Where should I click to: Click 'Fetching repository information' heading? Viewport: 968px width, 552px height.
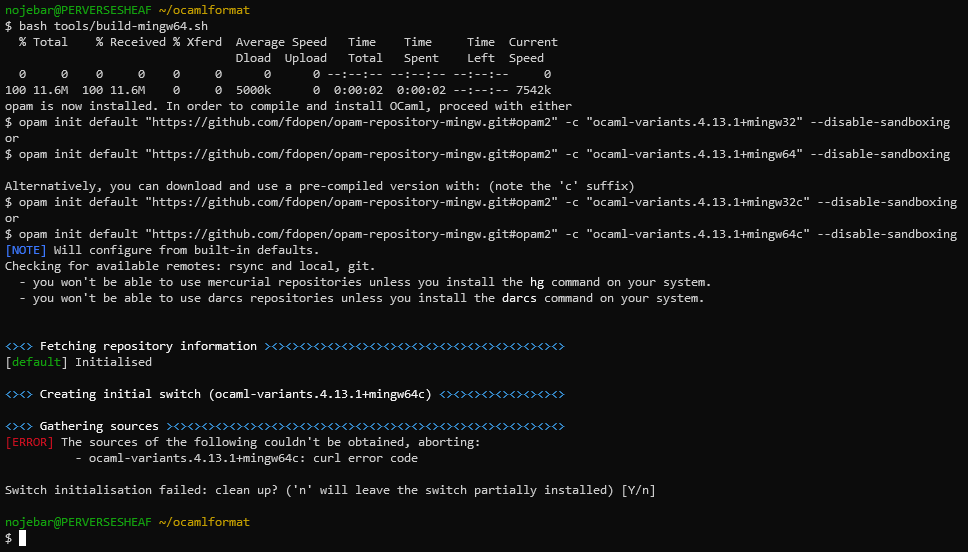[148, 346]
